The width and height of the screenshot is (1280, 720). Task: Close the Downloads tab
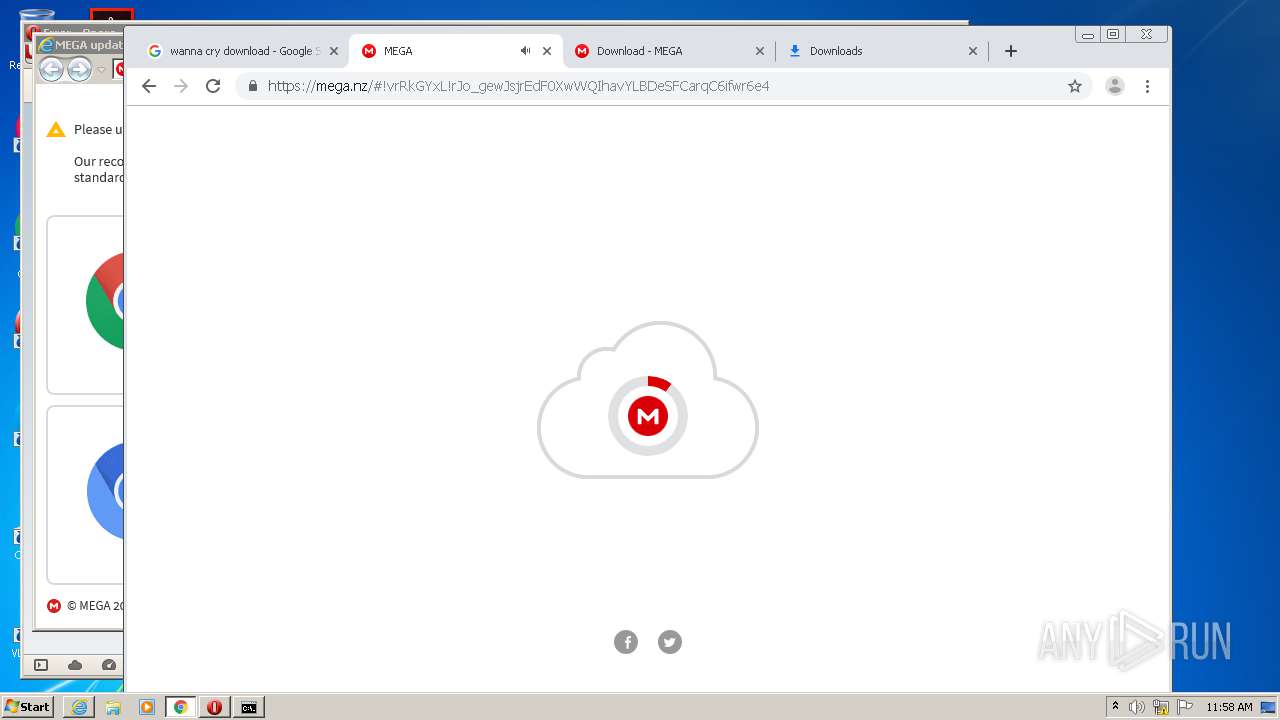point(973,51)
